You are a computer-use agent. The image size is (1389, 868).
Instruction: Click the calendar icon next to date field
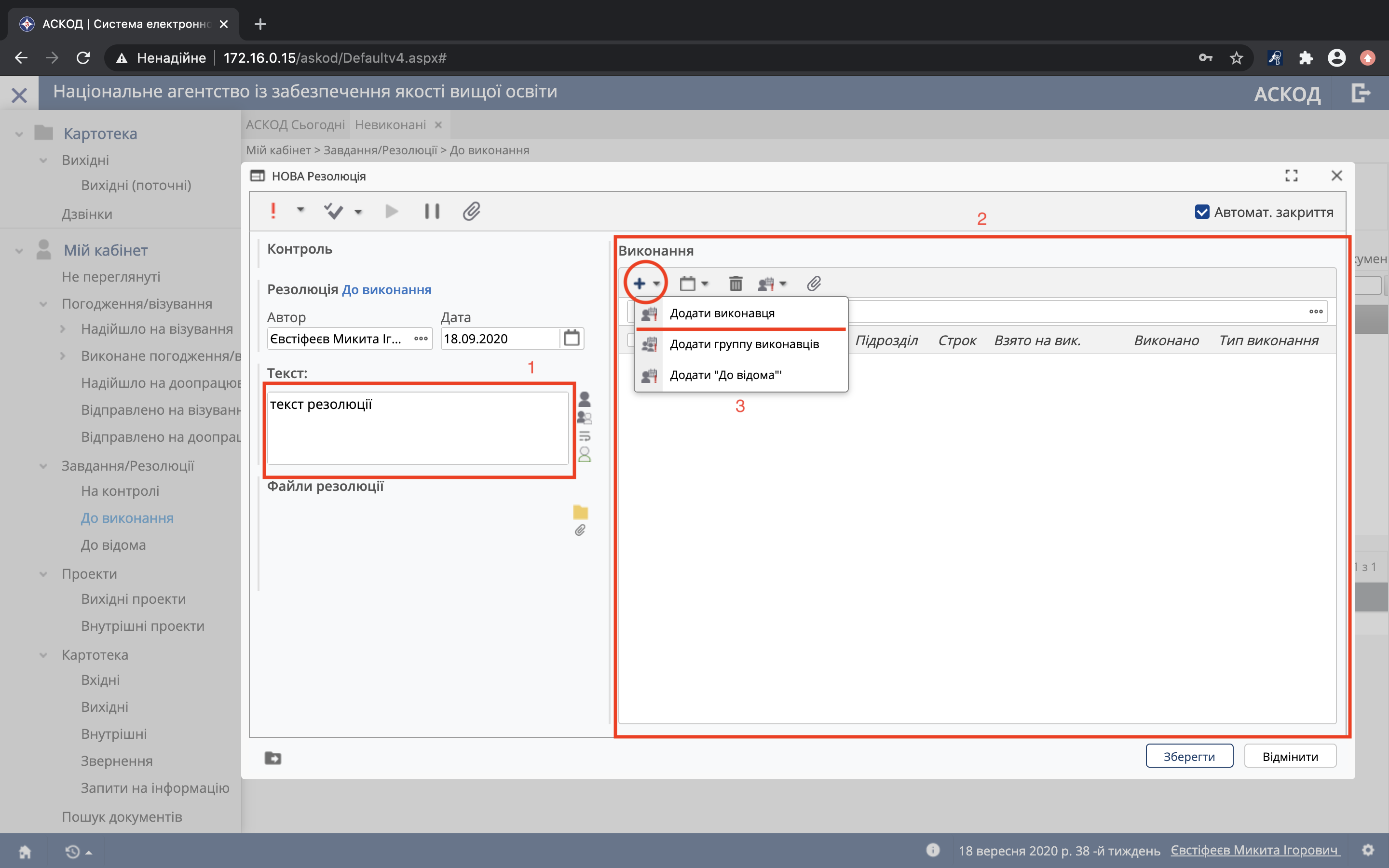[x=572, y=338]
